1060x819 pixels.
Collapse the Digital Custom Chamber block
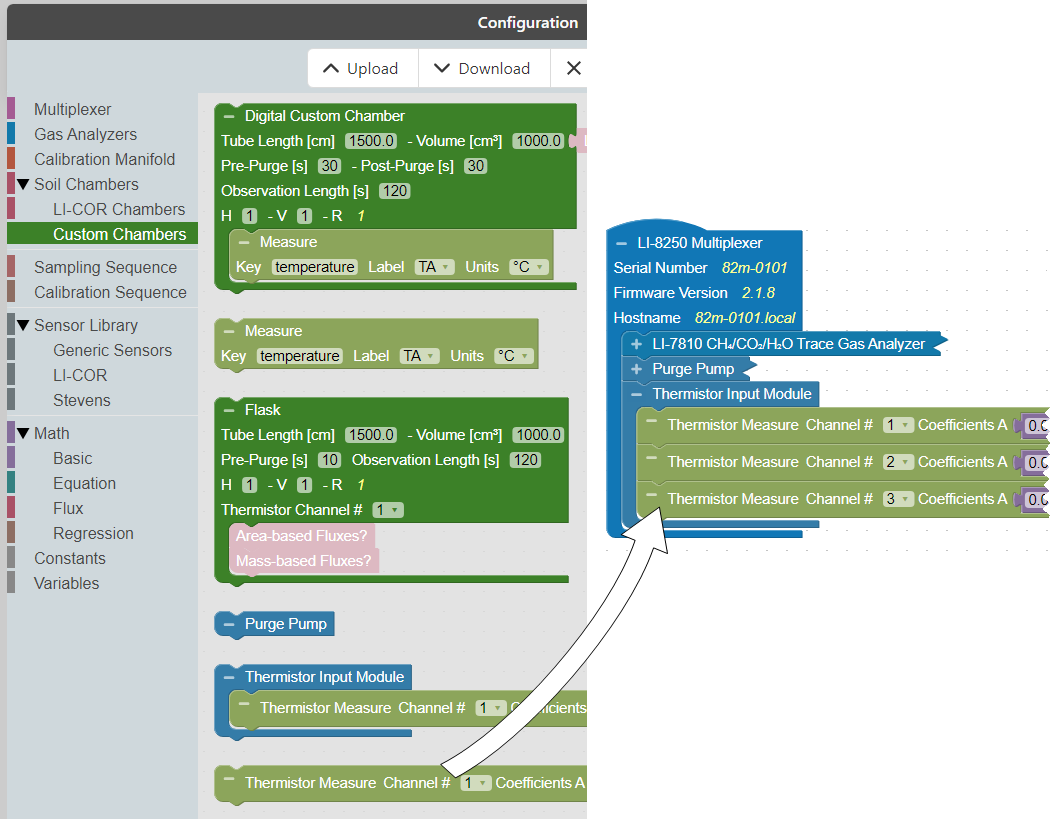229,116
